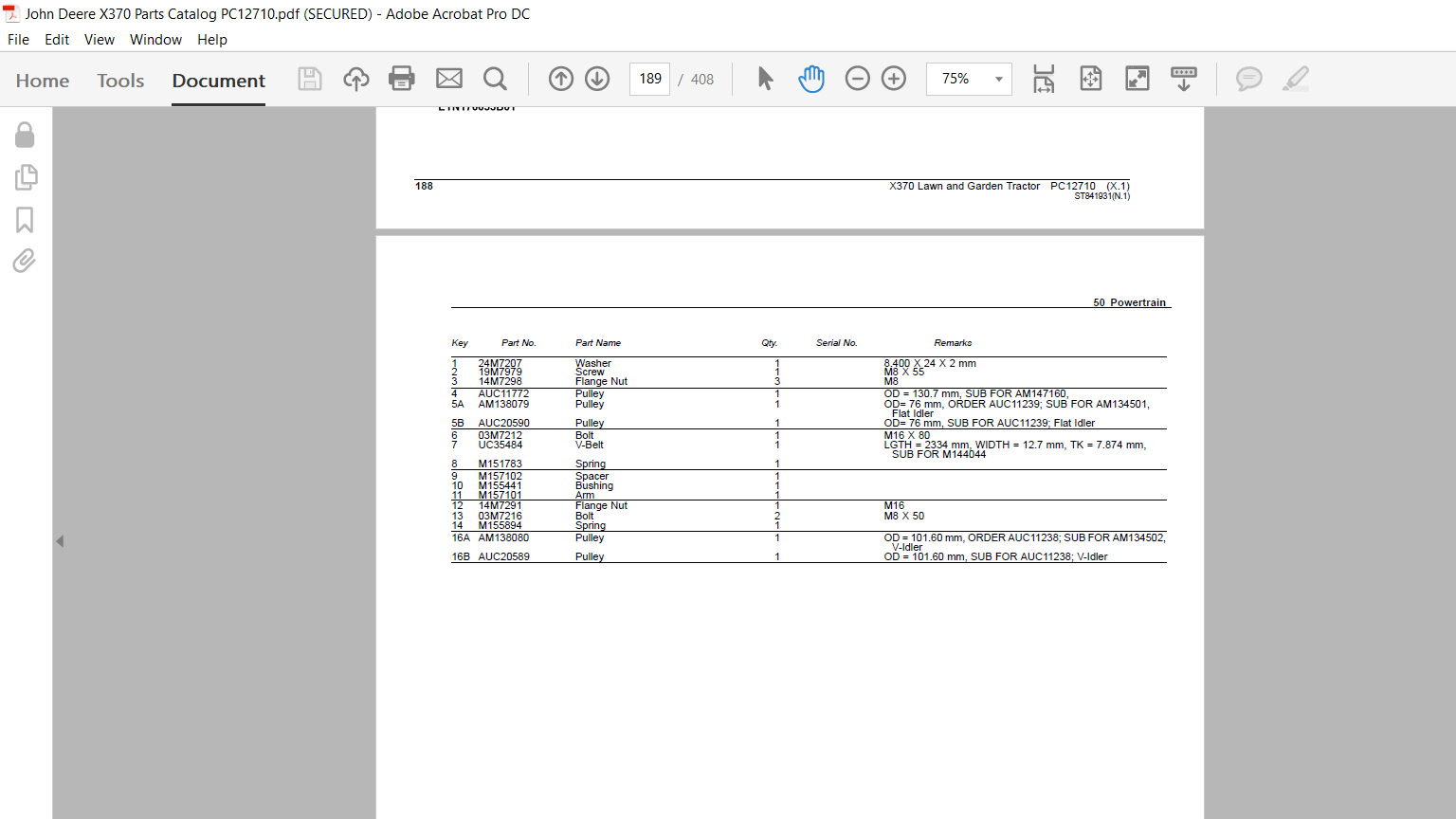Select the arrow selection tool
This screenshot has height=819, width=1456.
coord(765,79)
